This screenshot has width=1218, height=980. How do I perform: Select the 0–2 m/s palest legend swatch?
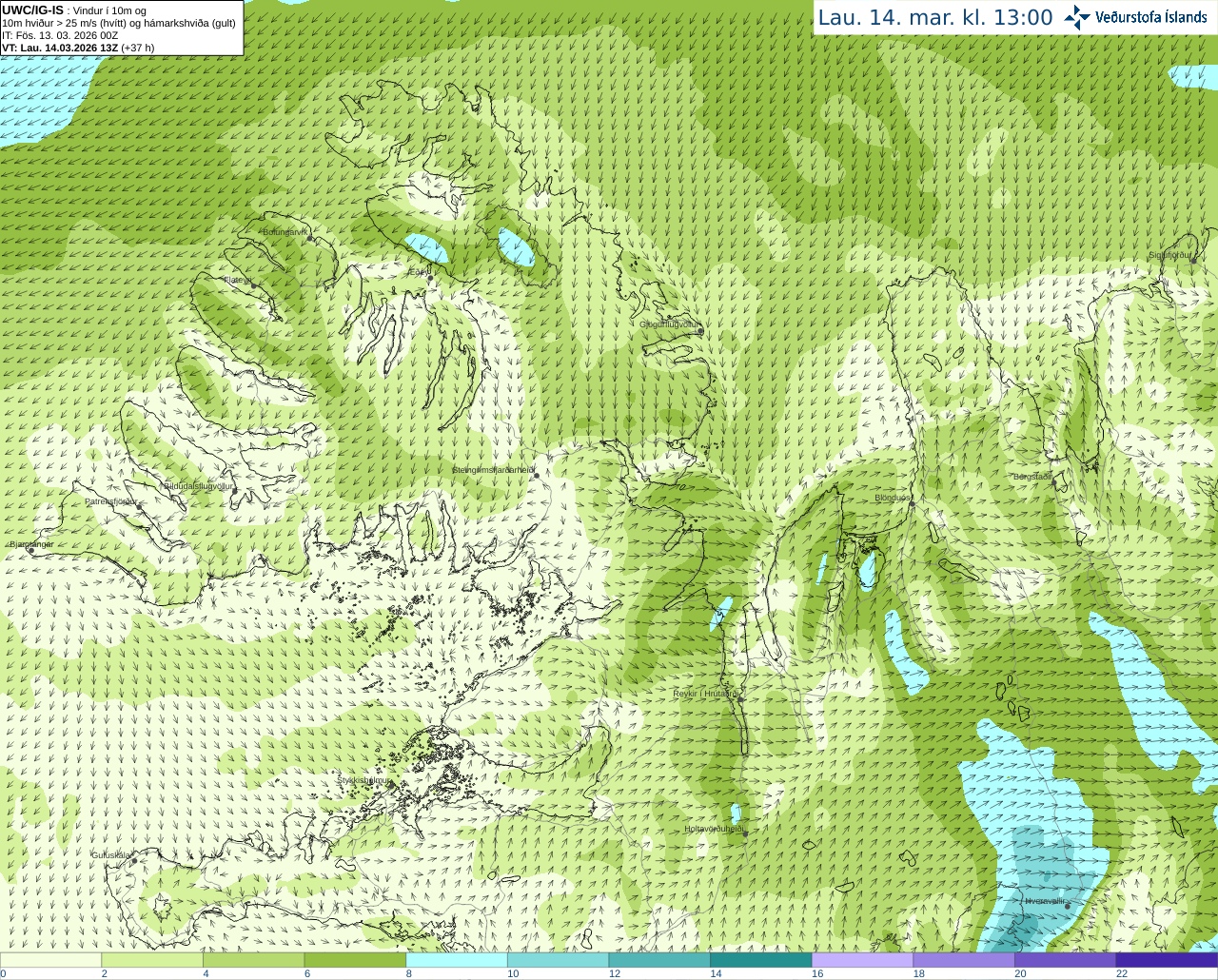pos(50,960)
